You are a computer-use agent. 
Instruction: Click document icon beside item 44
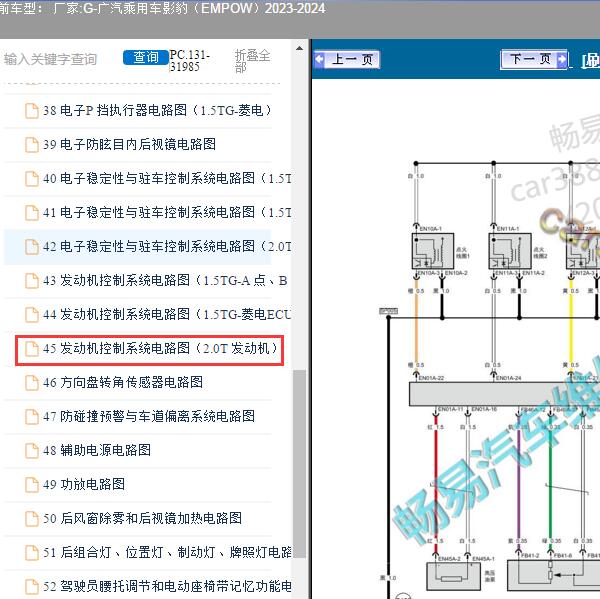click(32, 315)
